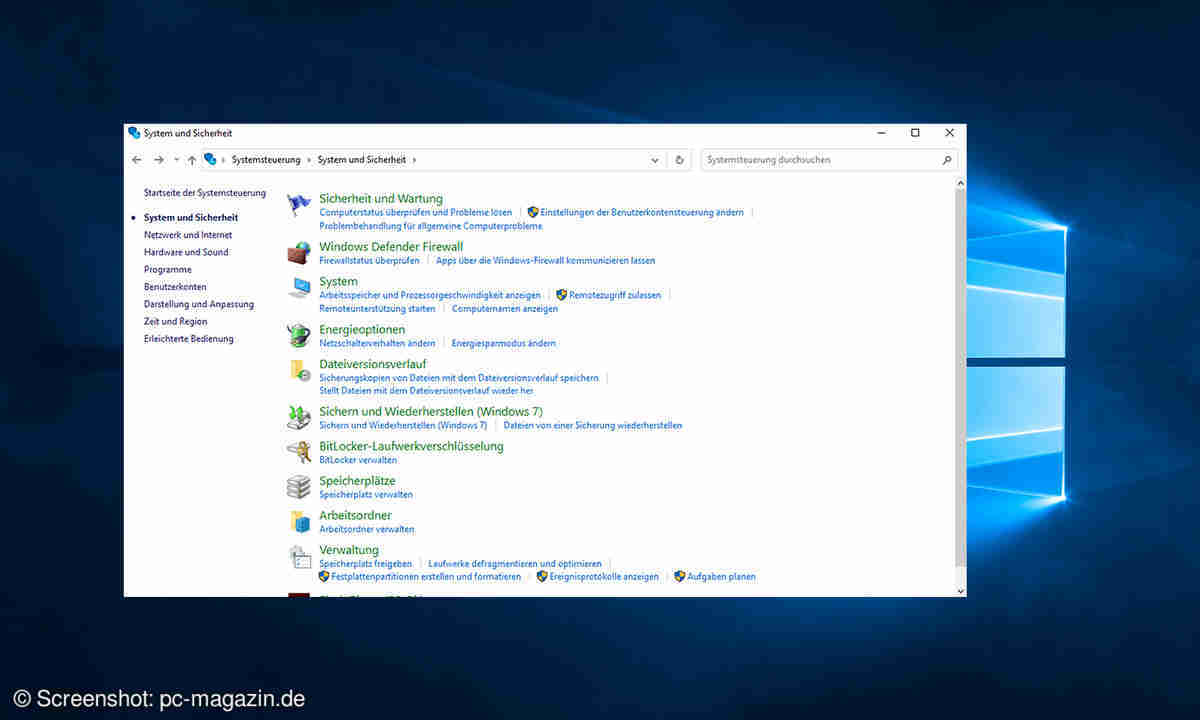
Task: Click the Energieoptionen battery icon
Action: pyautogui.click(x=299, y=336)
